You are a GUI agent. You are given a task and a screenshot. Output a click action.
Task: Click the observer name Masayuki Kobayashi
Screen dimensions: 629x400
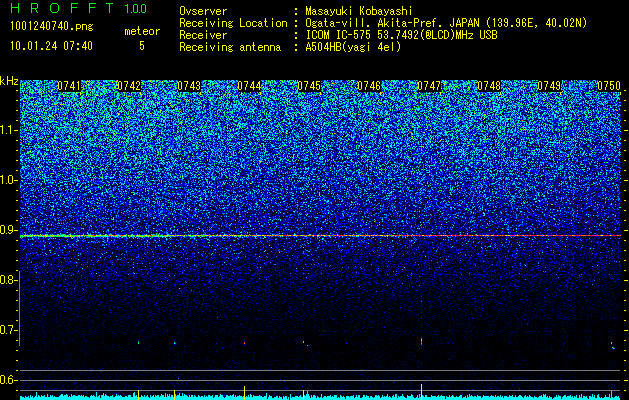(x=359, y=11)
